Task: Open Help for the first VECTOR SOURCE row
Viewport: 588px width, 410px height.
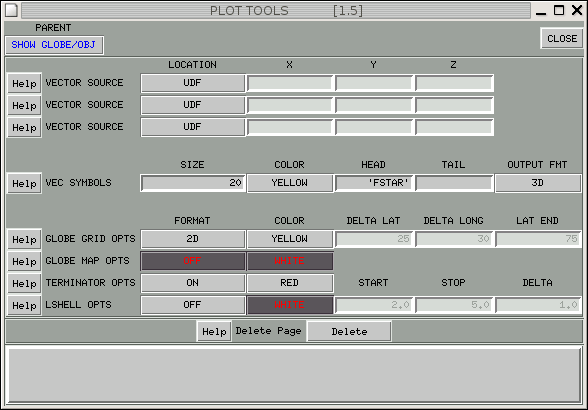Action: click(x=24, y=83)
